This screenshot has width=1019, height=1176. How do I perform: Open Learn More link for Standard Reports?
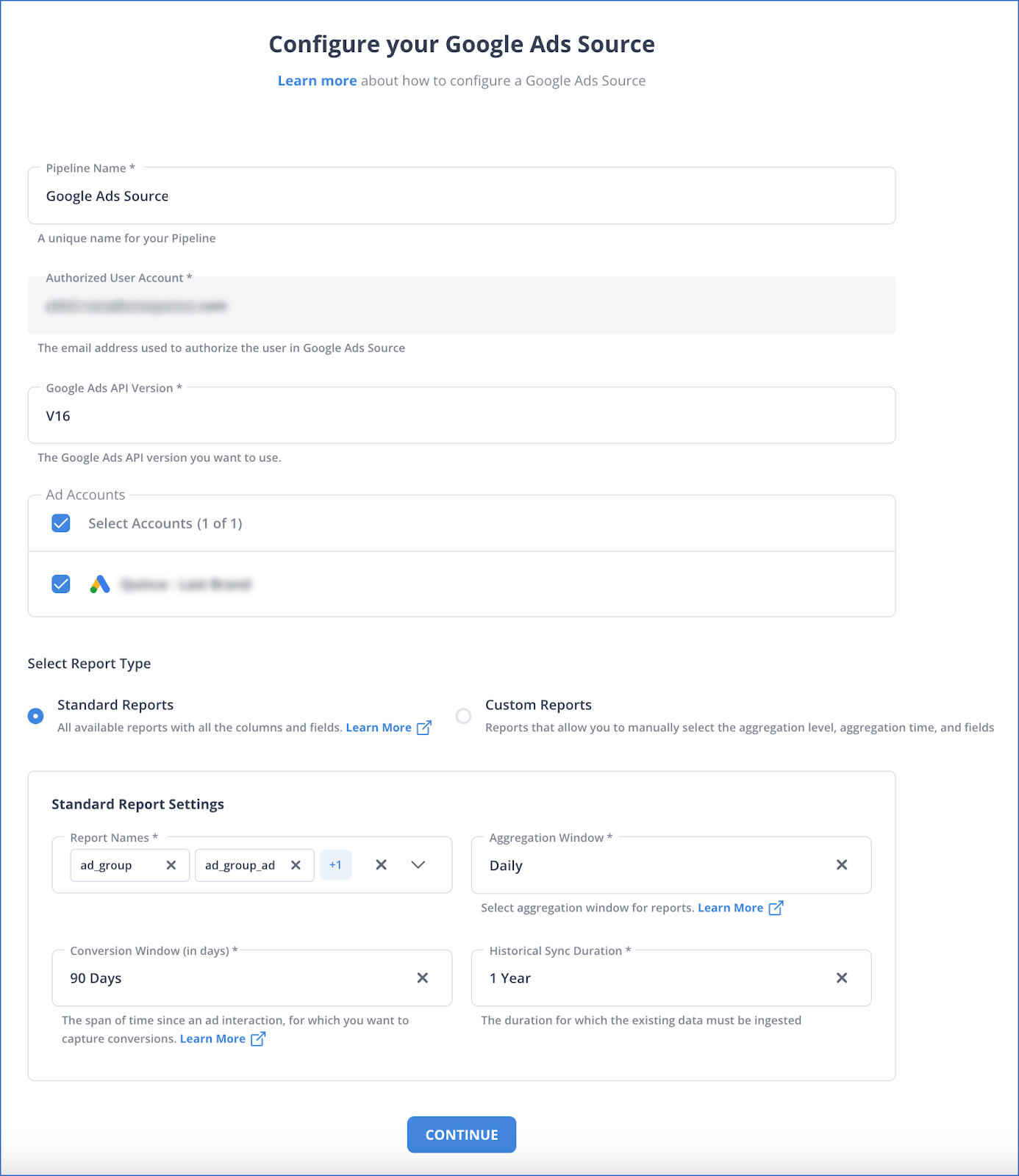[379, 728]
